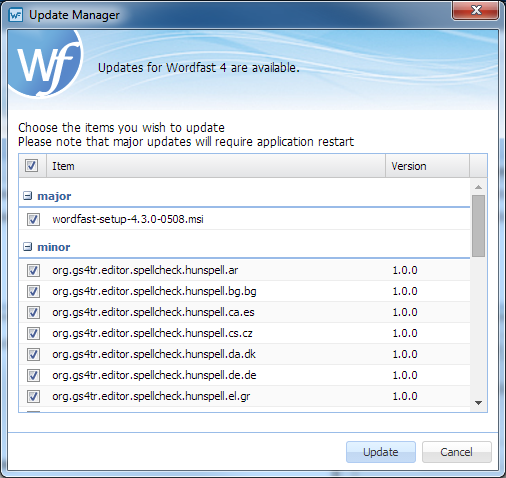Screen dimensions: 506x478
Task: Close the Update Manager window
Action: pyautogui.click(x=476, y=10)
